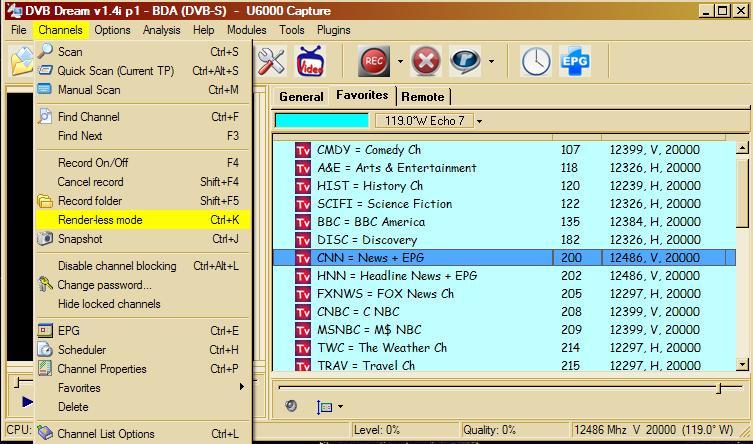
Task: Select Snapshot menu entry
Action: pyautogui.click(x=143, y=239)
